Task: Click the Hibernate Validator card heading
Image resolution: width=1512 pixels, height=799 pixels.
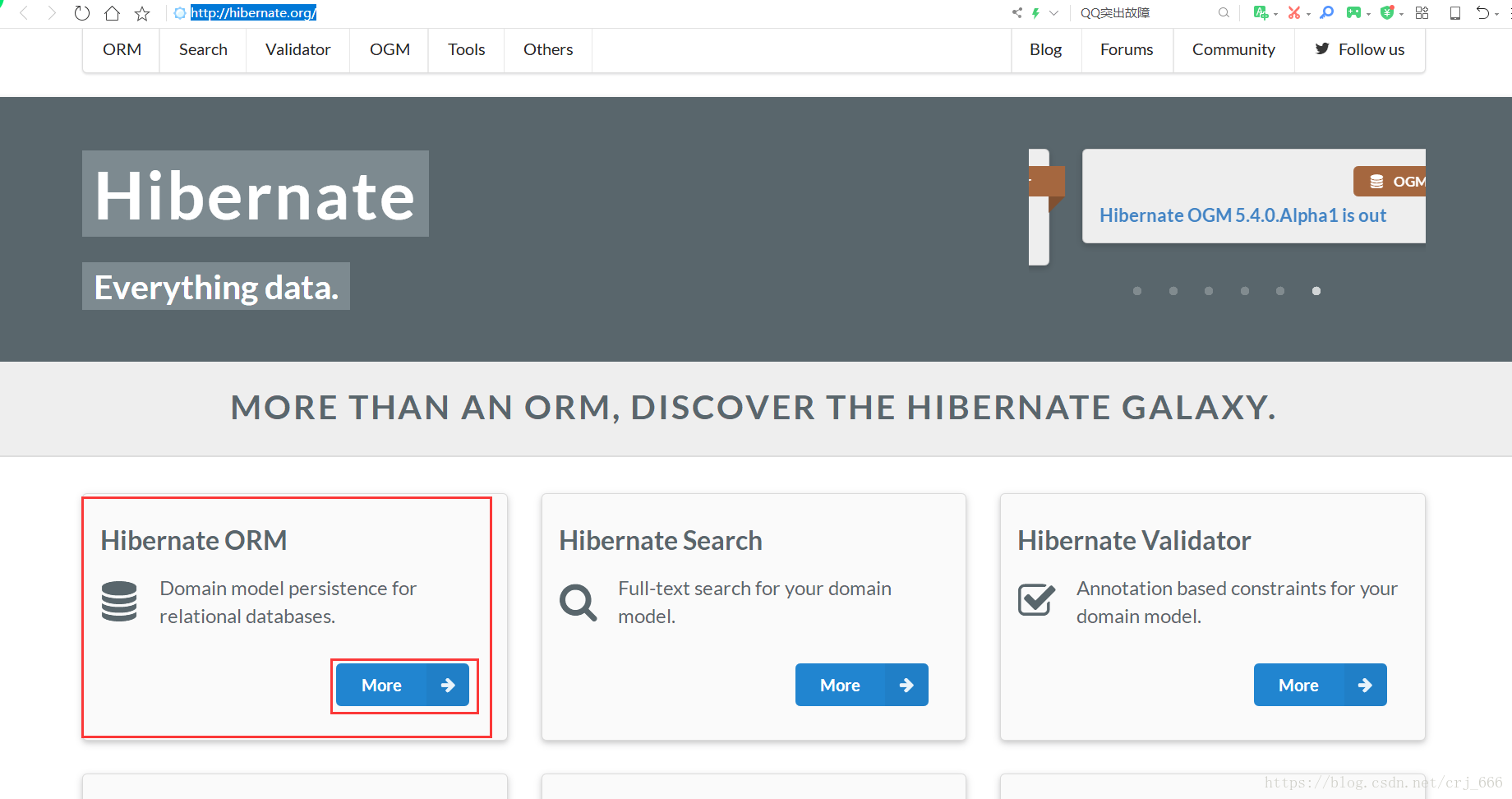Action: coord(1134,541)
